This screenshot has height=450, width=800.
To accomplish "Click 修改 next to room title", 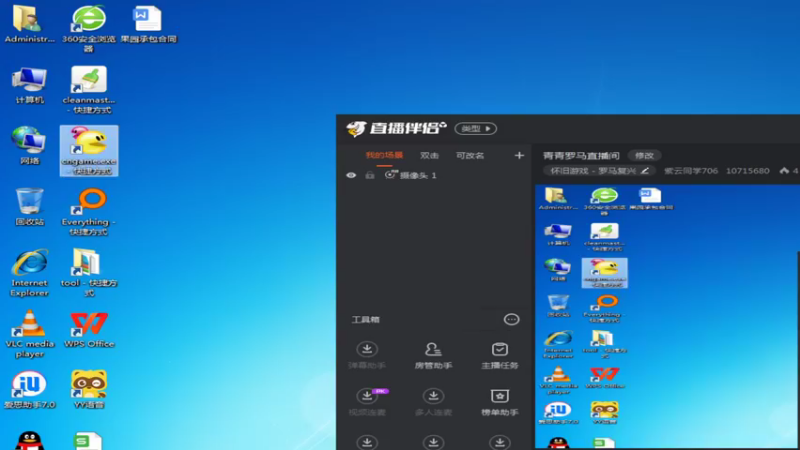I will [x=644, y=155].
